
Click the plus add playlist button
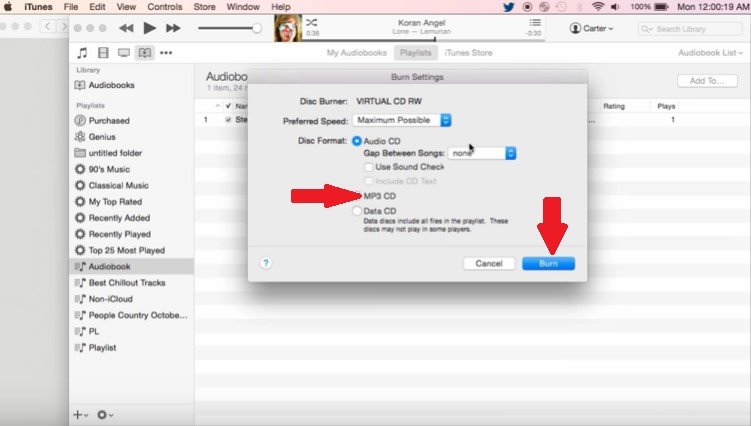point(80,415)
